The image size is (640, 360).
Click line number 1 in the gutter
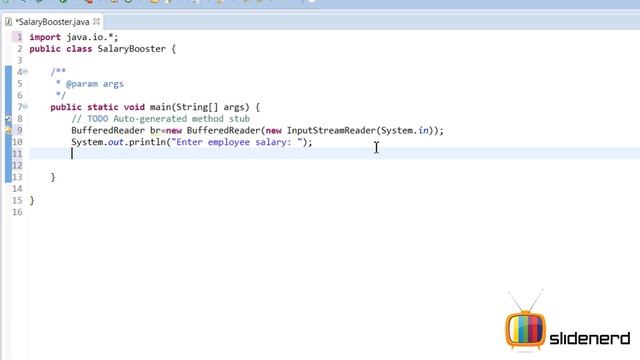[19, 37]
